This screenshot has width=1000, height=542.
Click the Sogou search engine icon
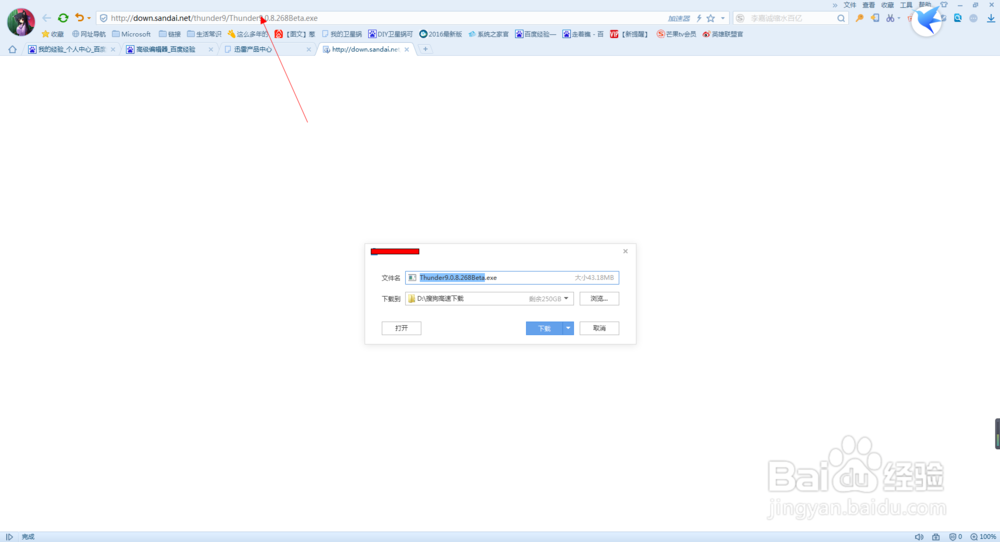click(740, 18)
